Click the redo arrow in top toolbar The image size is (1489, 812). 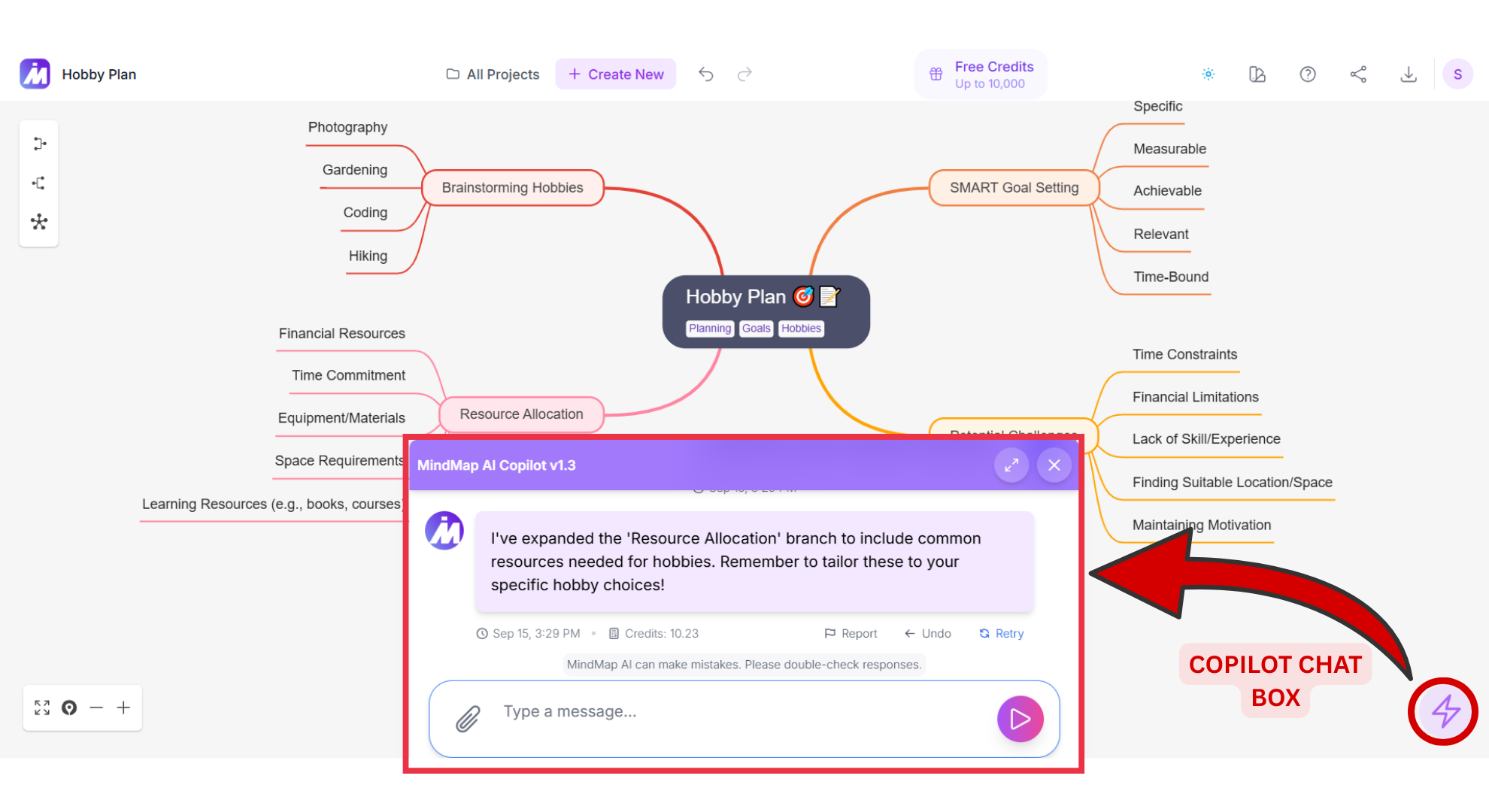[x=744, y=74]
